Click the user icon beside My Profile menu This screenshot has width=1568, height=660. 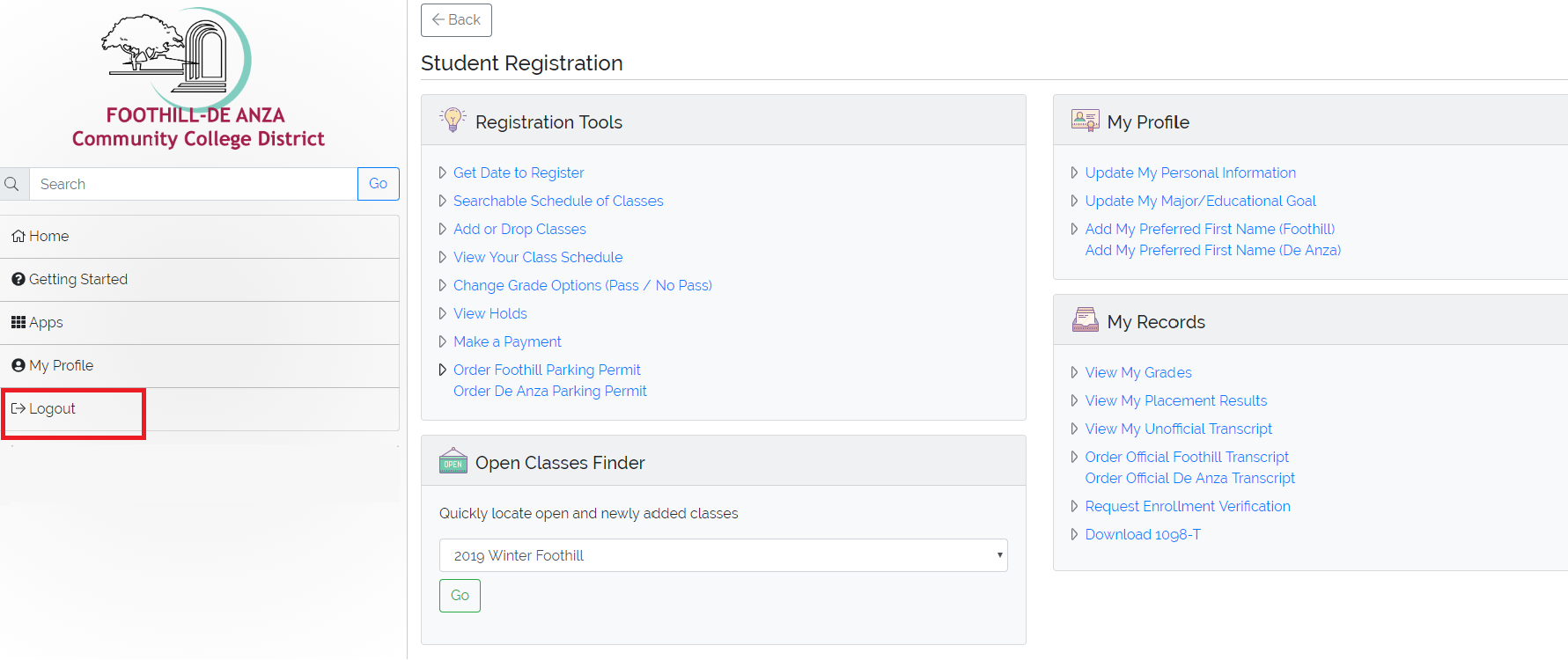click(18, 365)
